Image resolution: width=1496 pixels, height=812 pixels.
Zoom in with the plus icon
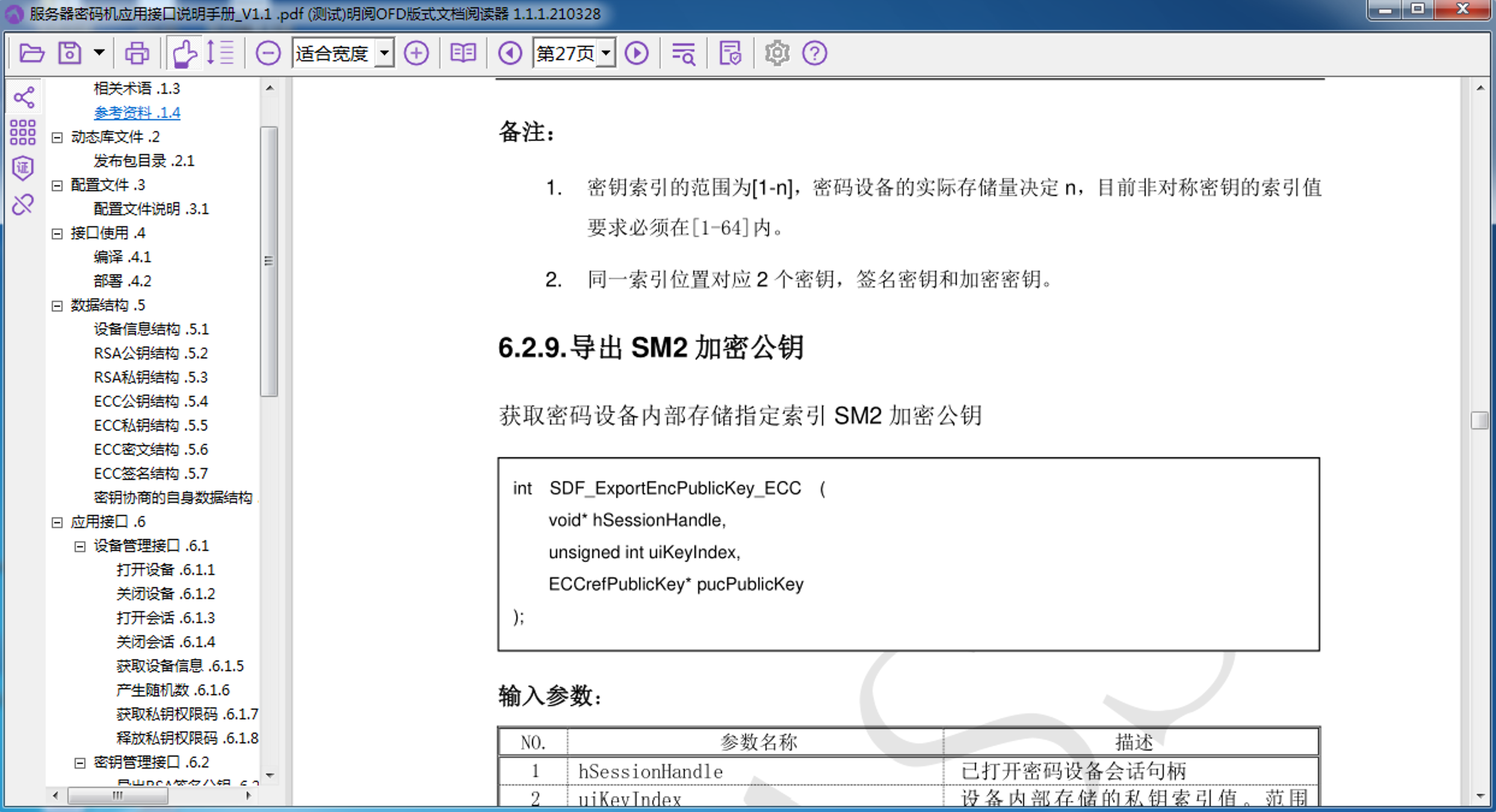[416, 54]
